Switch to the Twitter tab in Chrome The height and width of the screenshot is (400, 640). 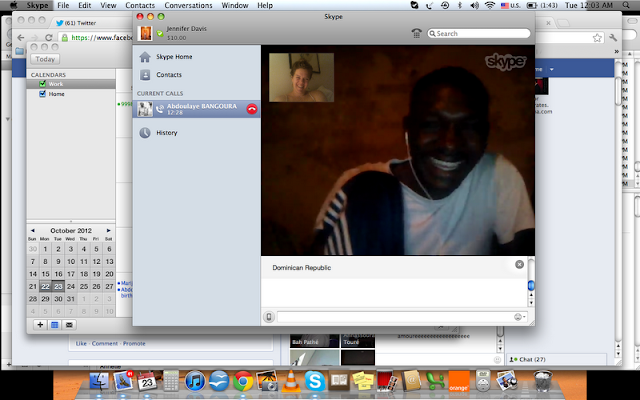80,23
